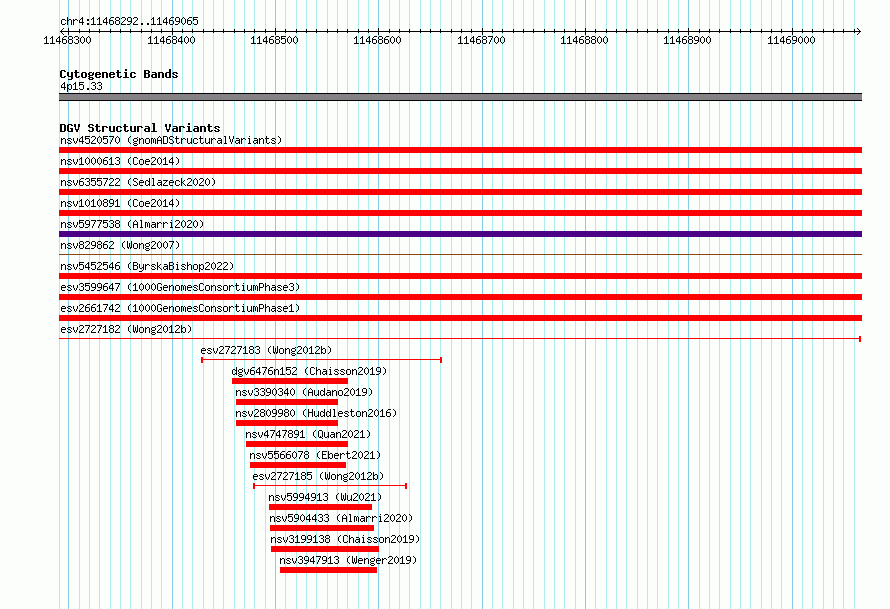
Task: Open nsv5566078 (Ebert2021) variant label
Action: tap(315, 455)
